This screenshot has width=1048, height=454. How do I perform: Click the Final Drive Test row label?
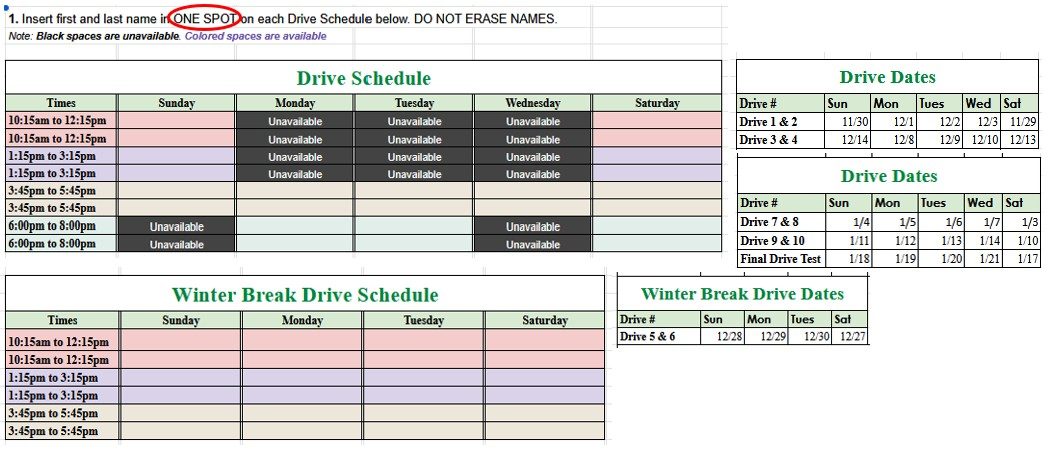(781, 258)
